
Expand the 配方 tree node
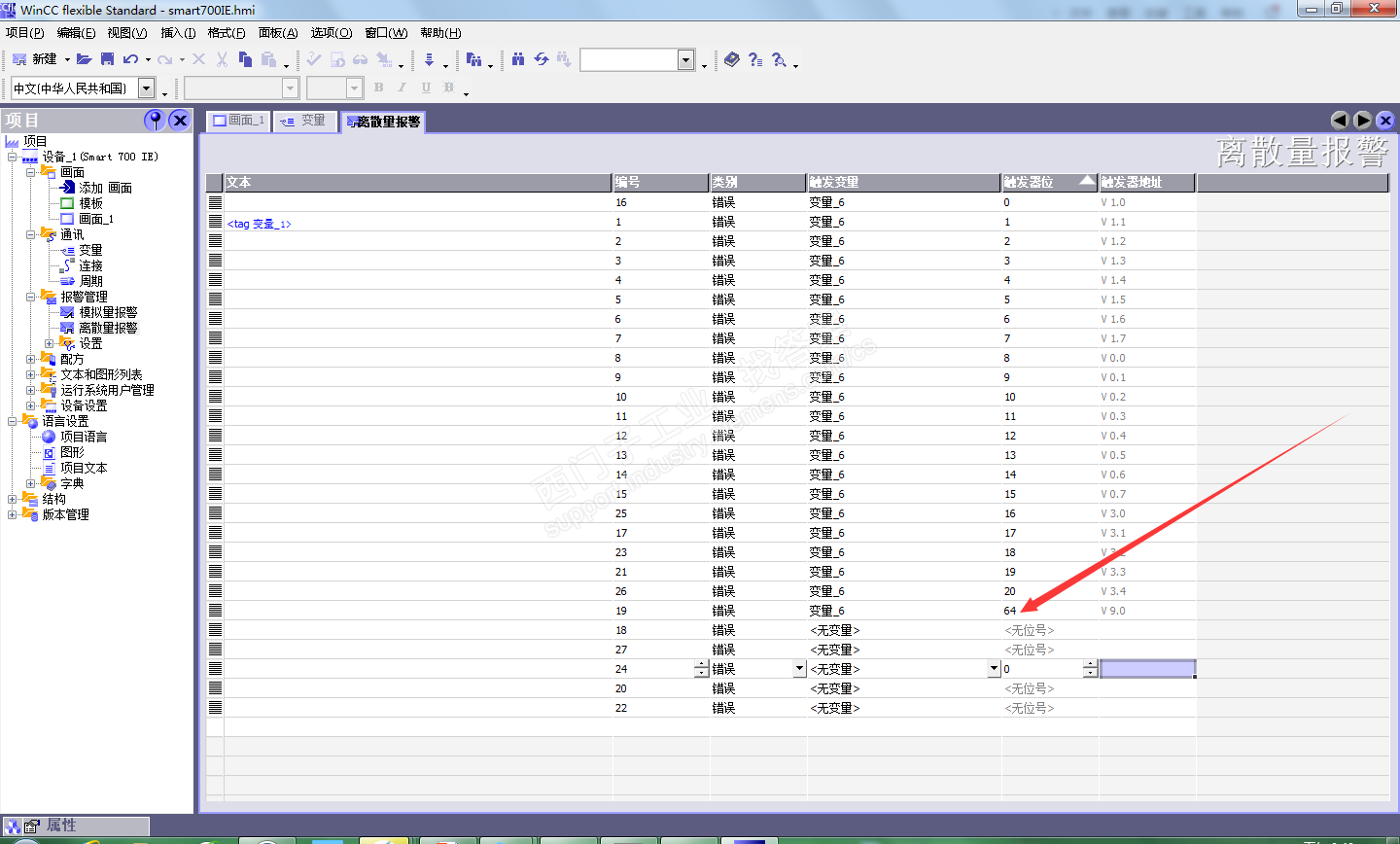(x=31, y=359)
